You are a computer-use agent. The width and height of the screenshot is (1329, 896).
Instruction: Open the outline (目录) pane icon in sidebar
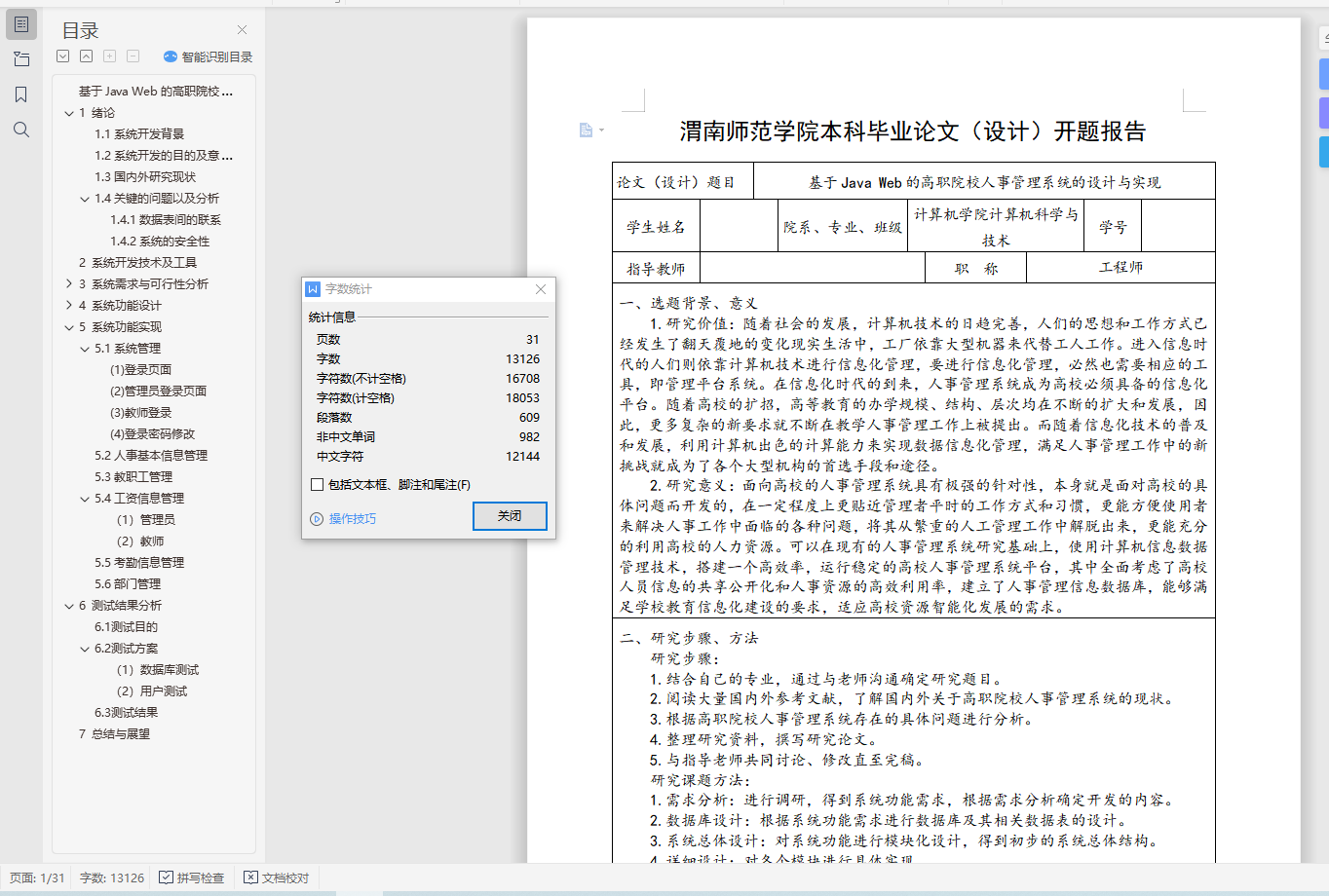click(21, 24)
